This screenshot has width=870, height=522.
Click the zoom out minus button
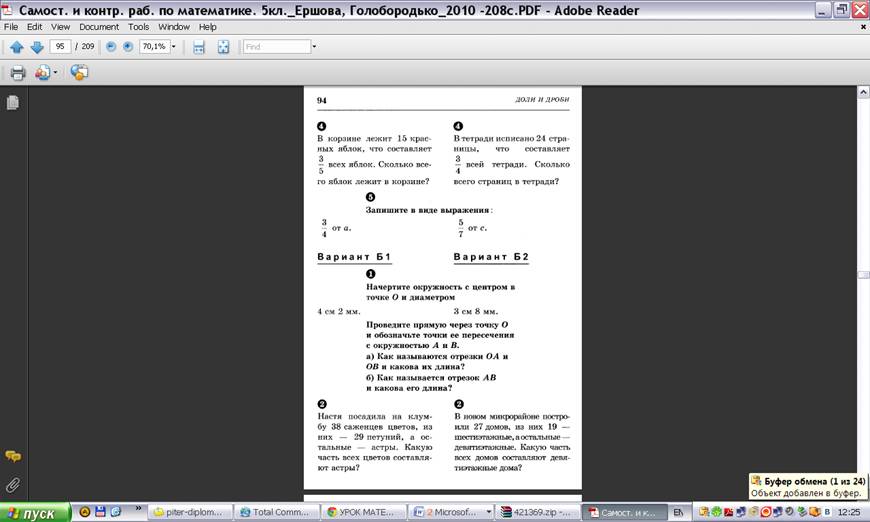pyautogui.click(x=111, y=47)
